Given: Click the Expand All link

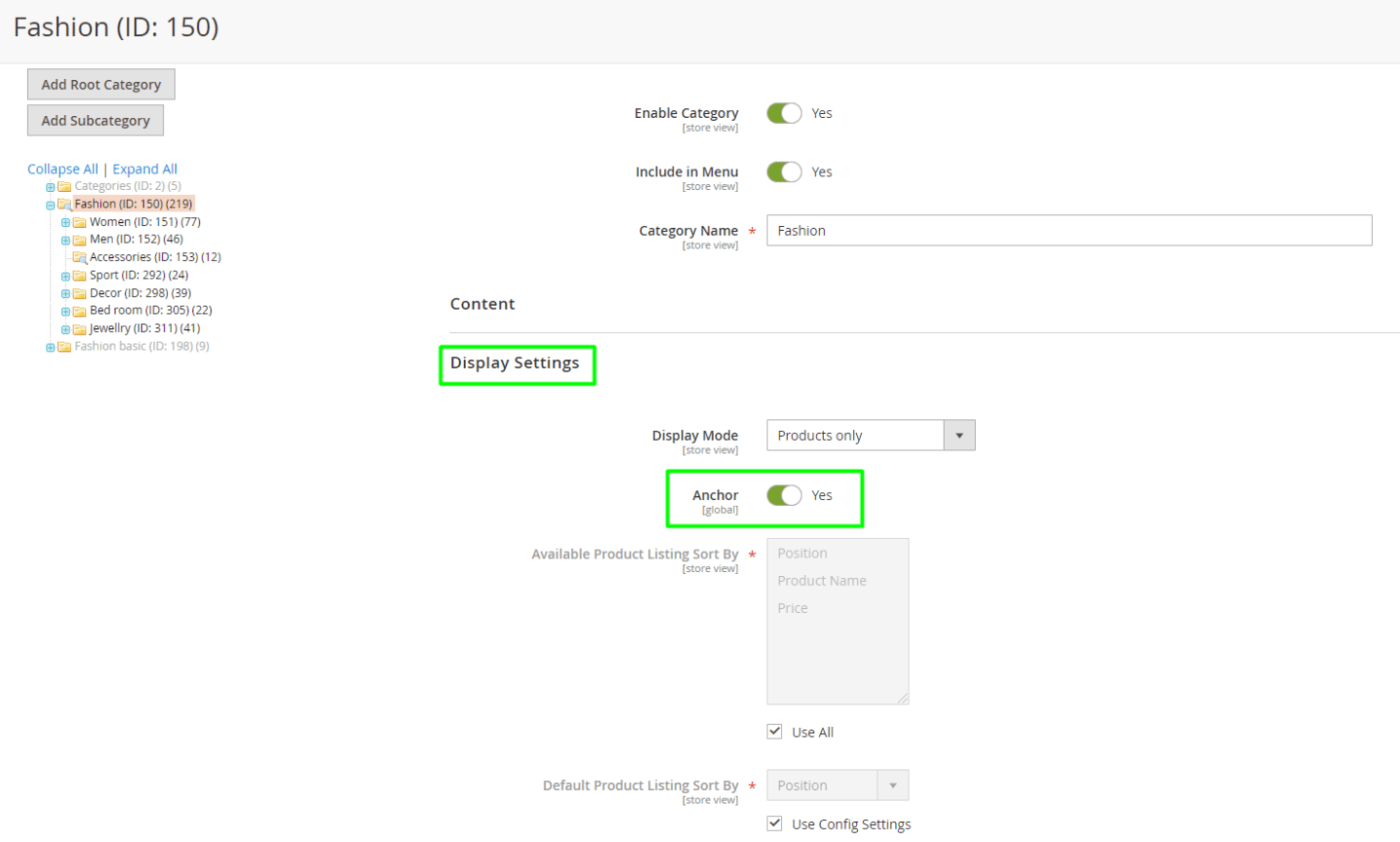Looking at the screenshot, I should [x=144, y=169].
